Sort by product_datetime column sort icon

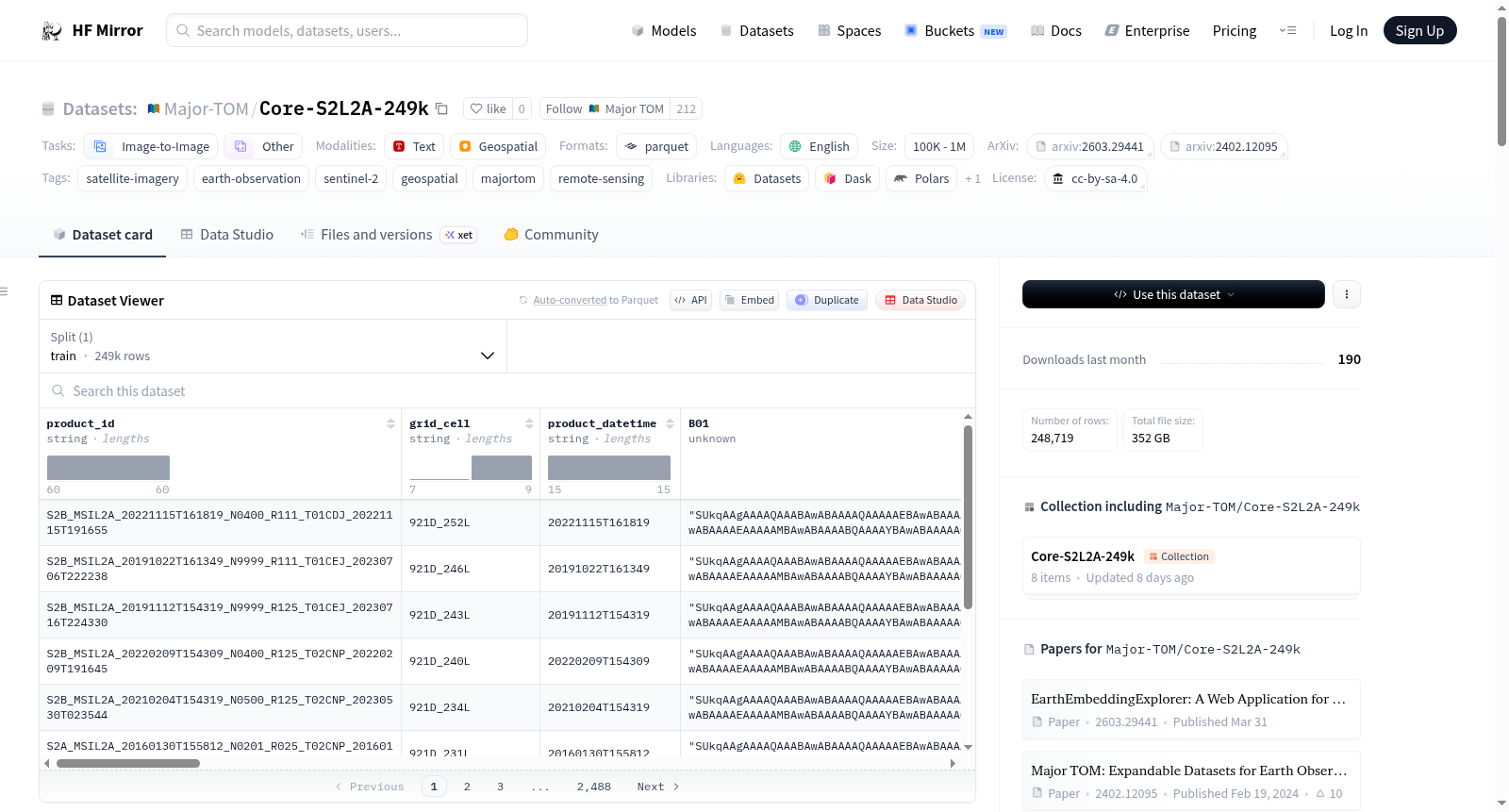pos(670,423)
